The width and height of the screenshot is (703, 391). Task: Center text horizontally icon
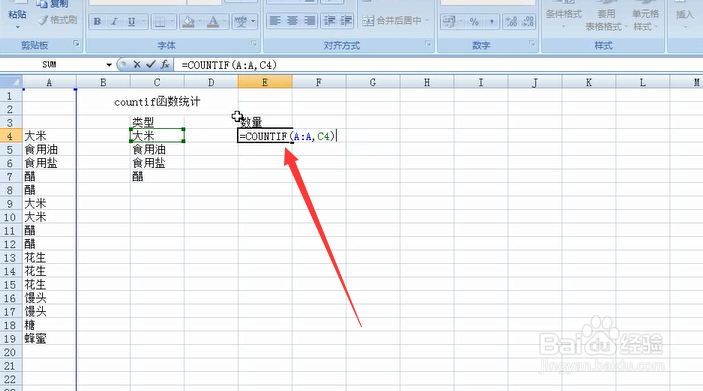tap(292, 21)
